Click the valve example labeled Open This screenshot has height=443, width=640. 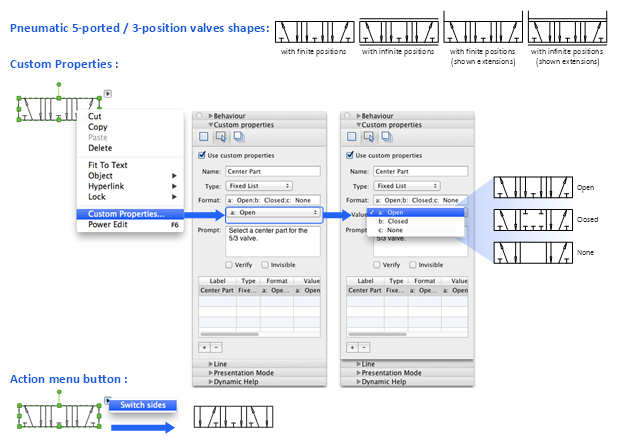point(533,187)
